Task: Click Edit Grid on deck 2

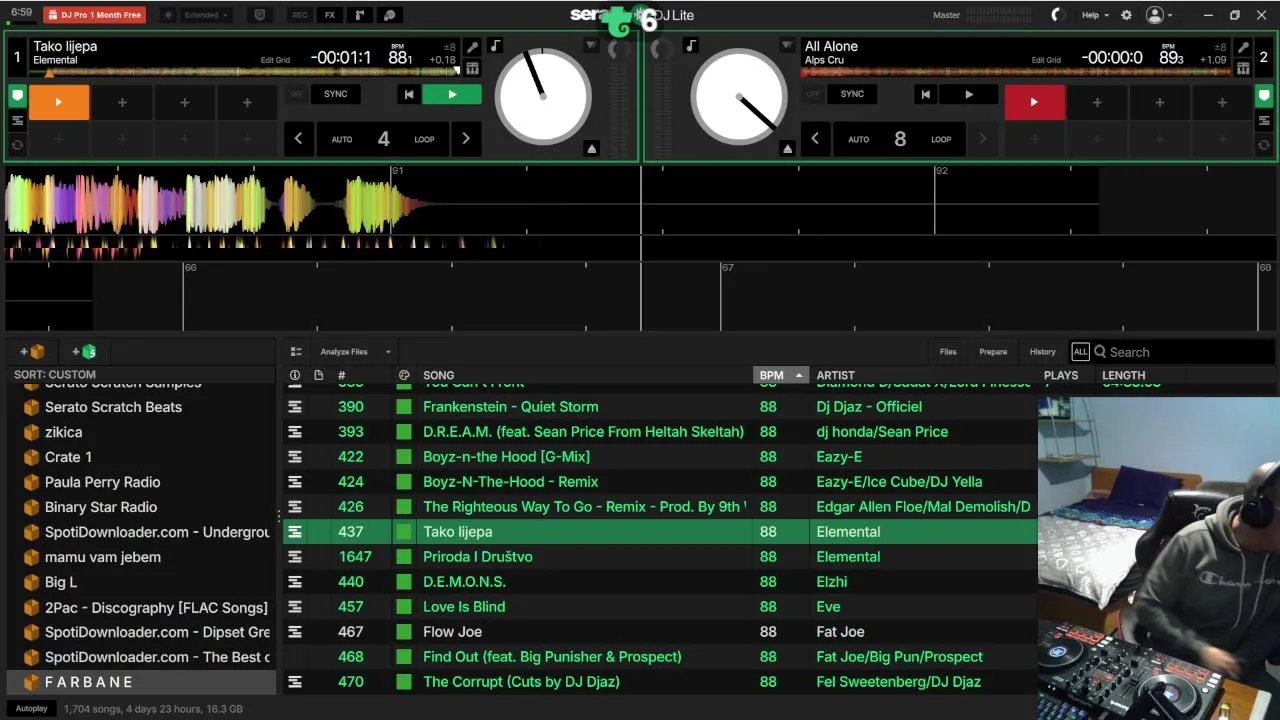Action: coord(1047,60)
